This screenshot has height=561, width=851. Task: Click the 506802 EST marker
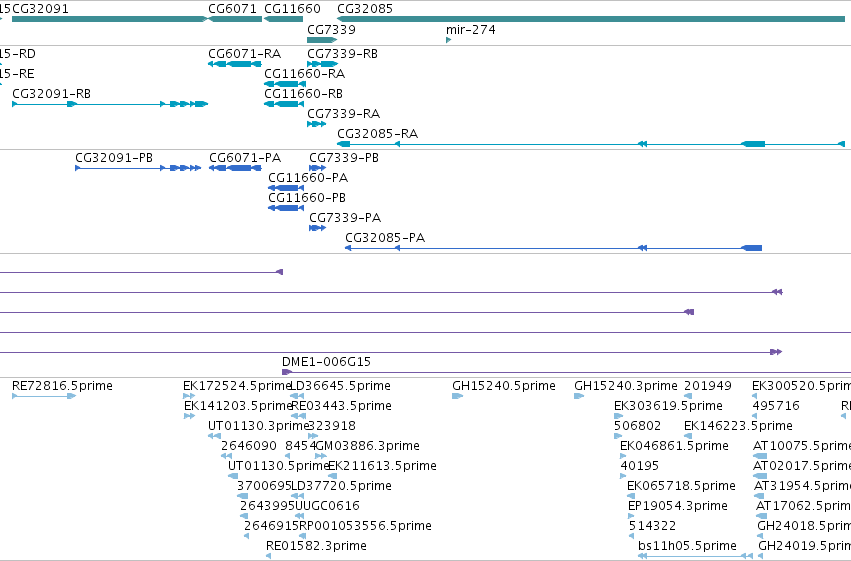coord(618,436)
